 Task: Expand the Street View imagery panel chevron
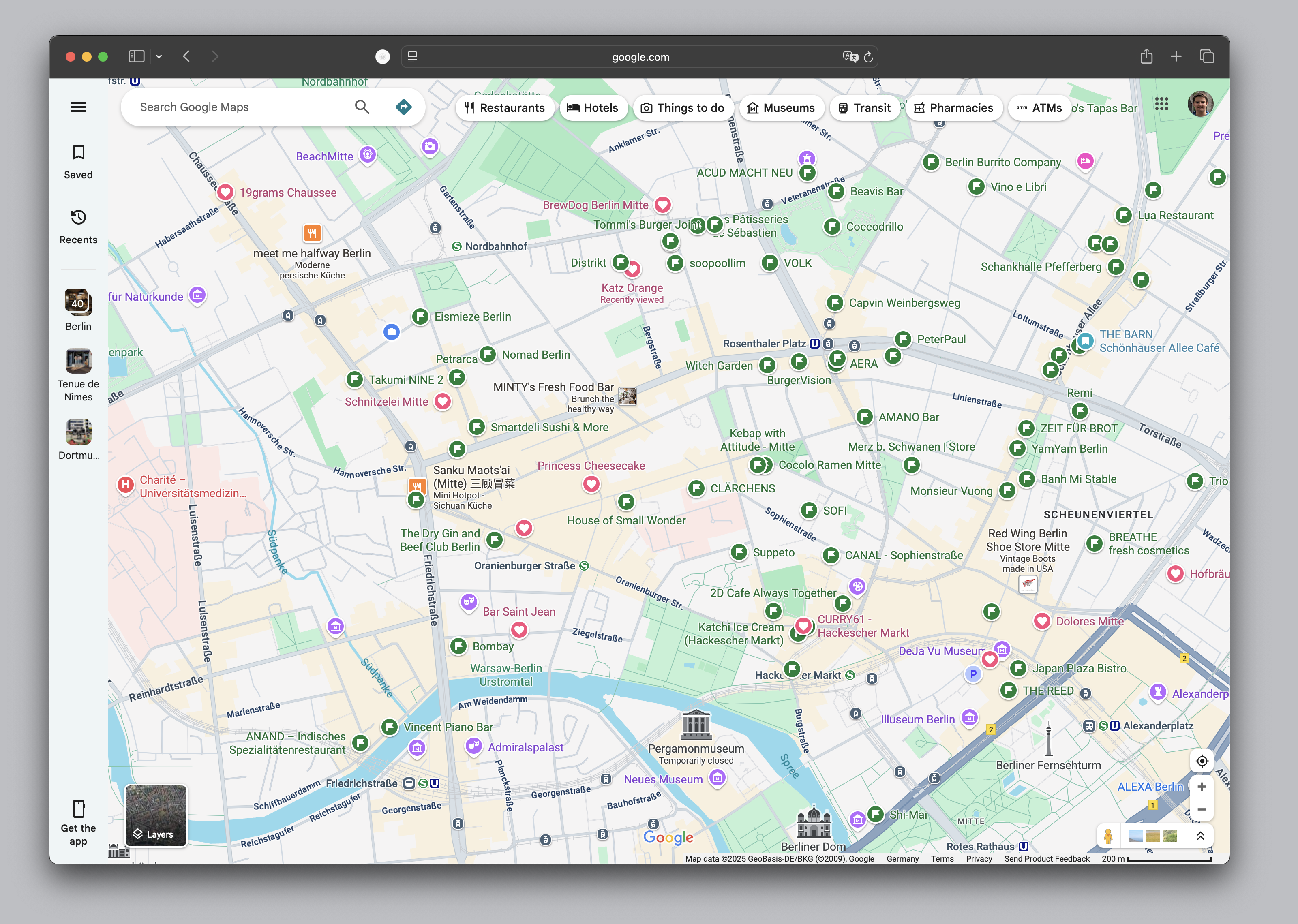[x=1200, y=836]
